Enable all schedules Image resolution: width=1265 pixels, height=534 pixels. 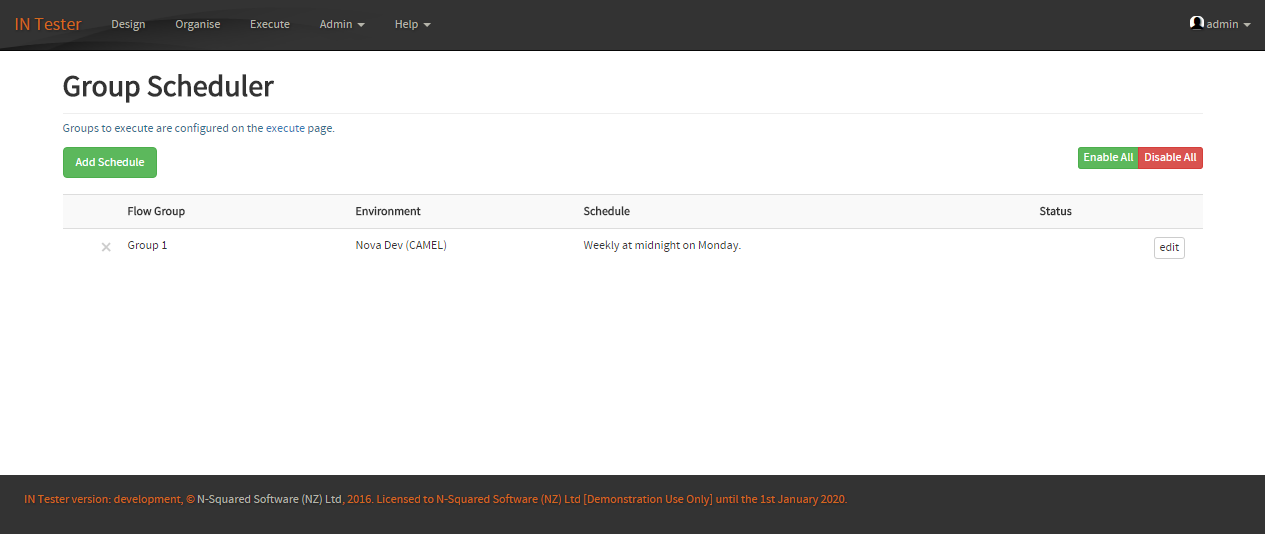[x=1108, y=158]
